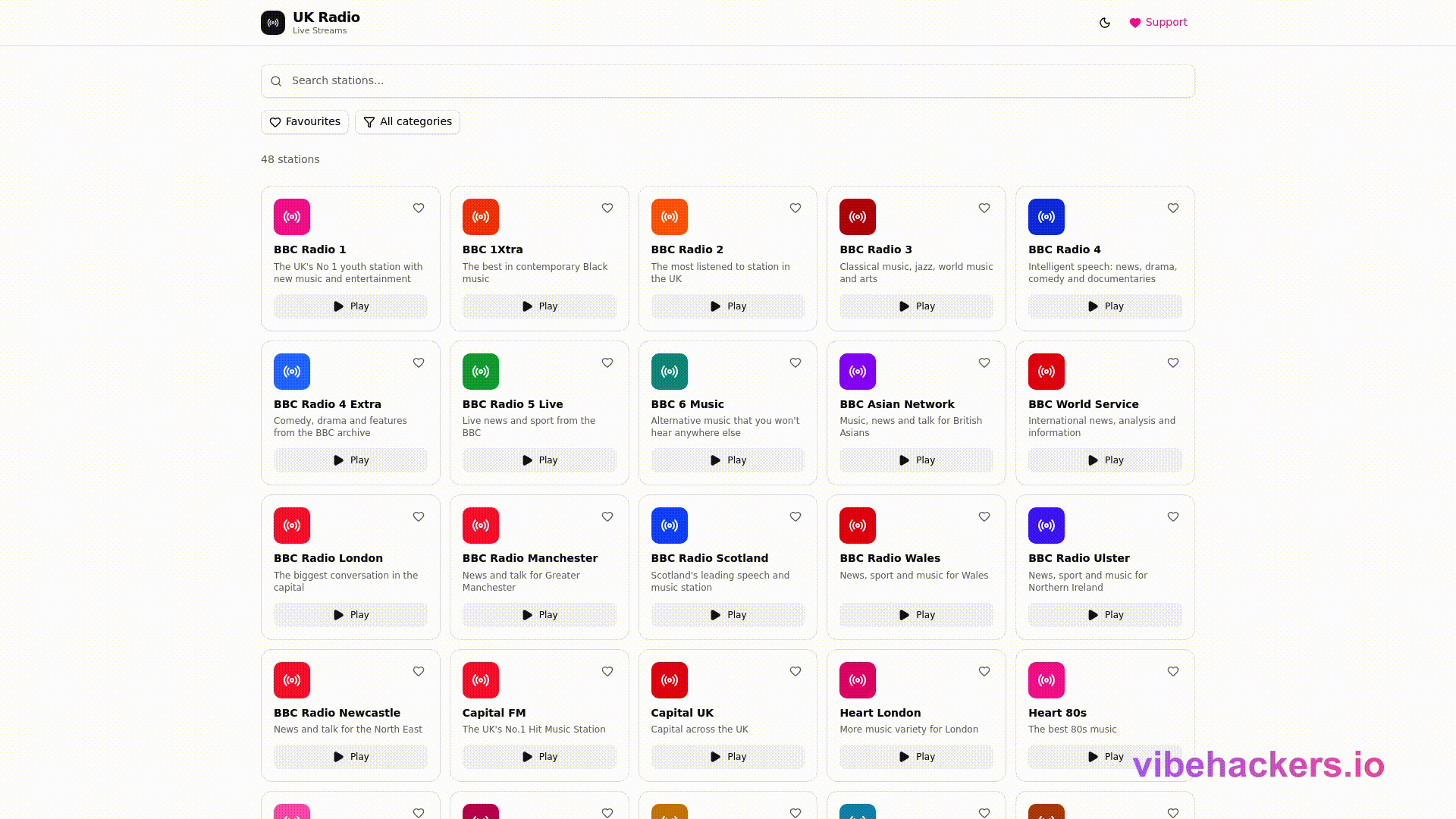The width and height of the screenshot is (1456, 819).
Task: Click Heart London pink station icon
Action: (858, 680)
